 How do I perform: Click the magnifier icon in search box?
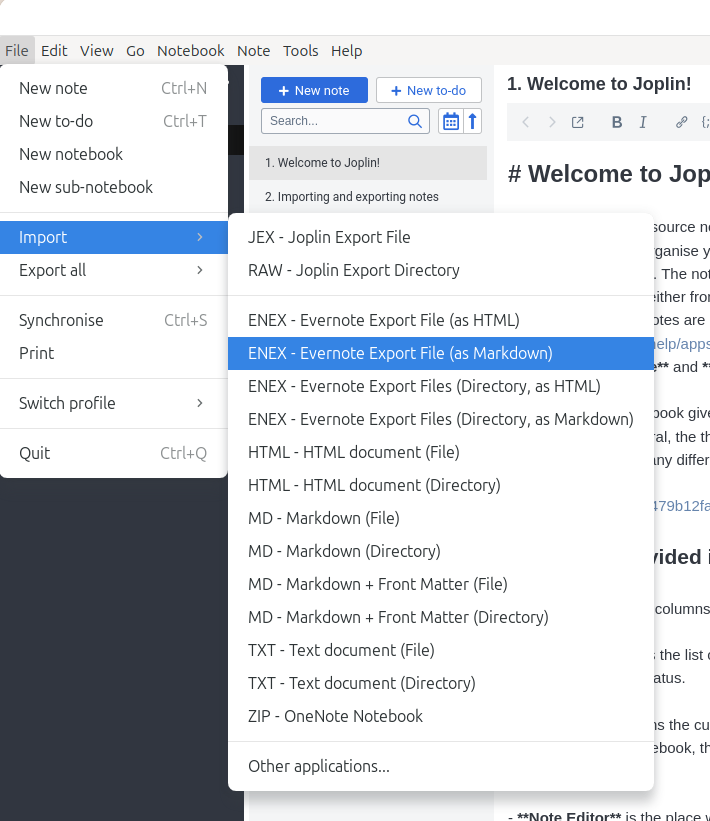click(415, 121)
